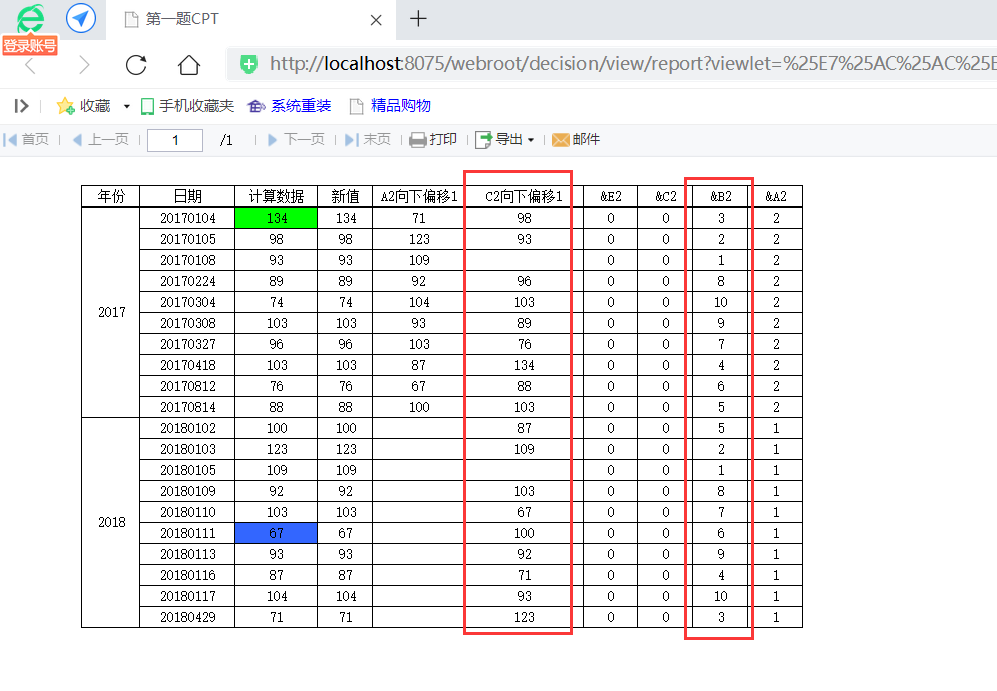Click date cell 20170814
This screenshot has height=691, width=997.
[x=187, y=407]
